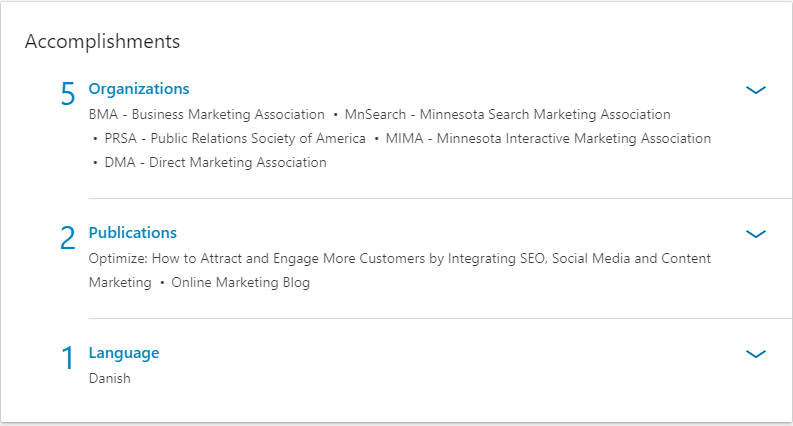Click the large number 5 beside Organizations

pyautogui.click(x=68, y=94)
